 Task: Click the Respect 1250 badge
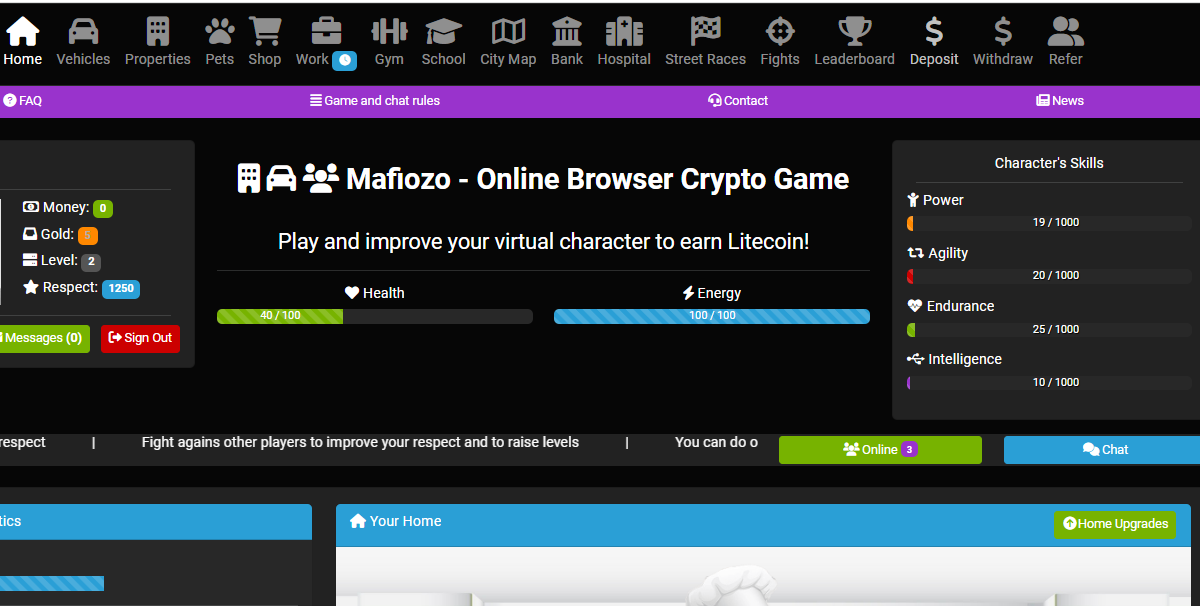[121, 289]
